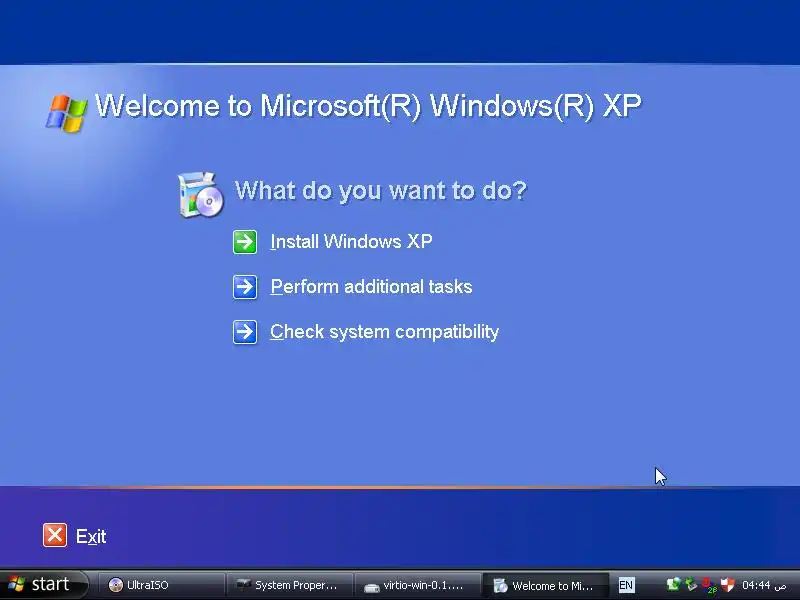The width and height of the screenshot is (800, 600).
Task: Click the Welcome to Microsoft taskbar button
Action: coord(545,585)
